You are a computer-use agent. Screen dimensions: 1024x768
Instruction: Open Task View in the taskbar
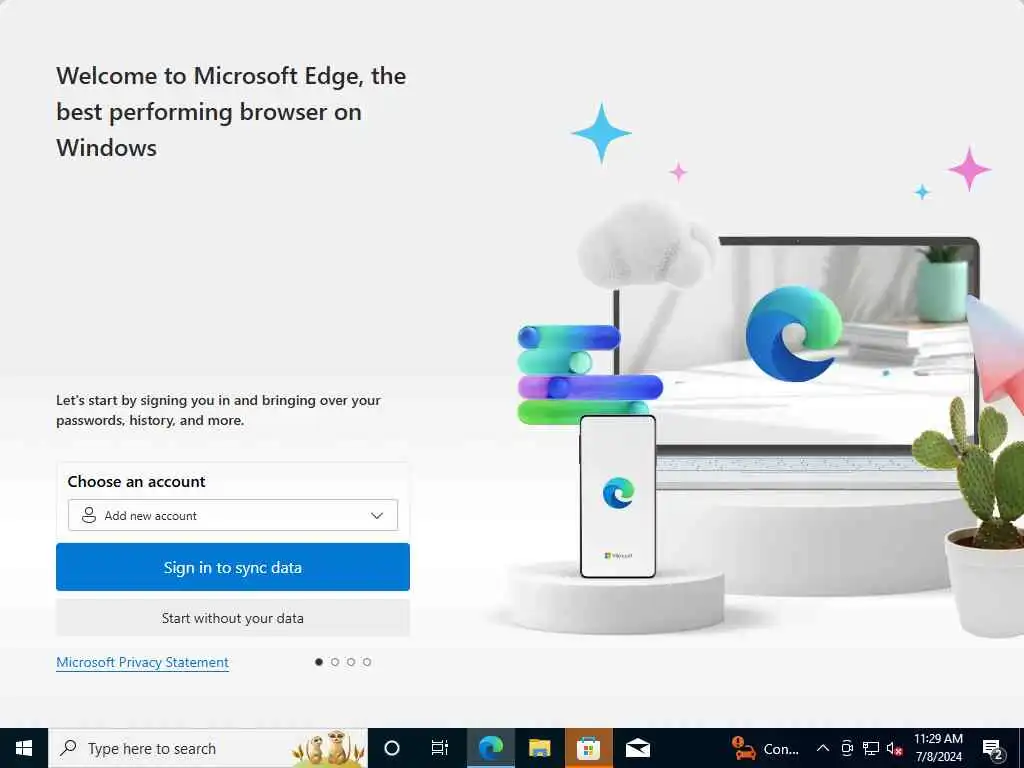[x=440, y=748]
